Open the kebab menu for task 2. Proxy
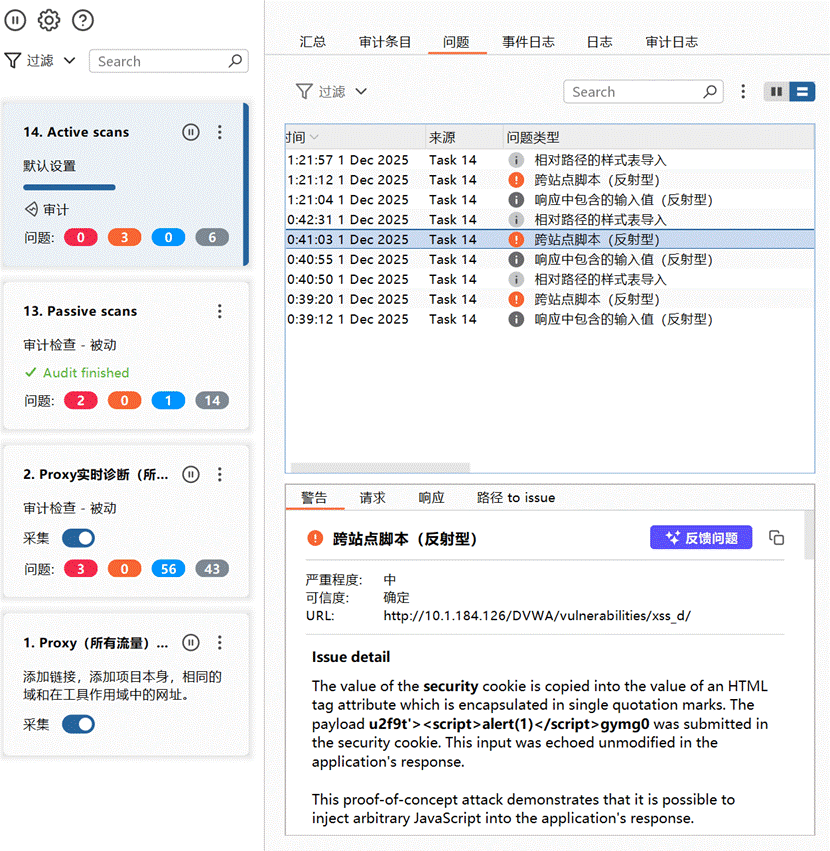 click(x=220, y=474)
